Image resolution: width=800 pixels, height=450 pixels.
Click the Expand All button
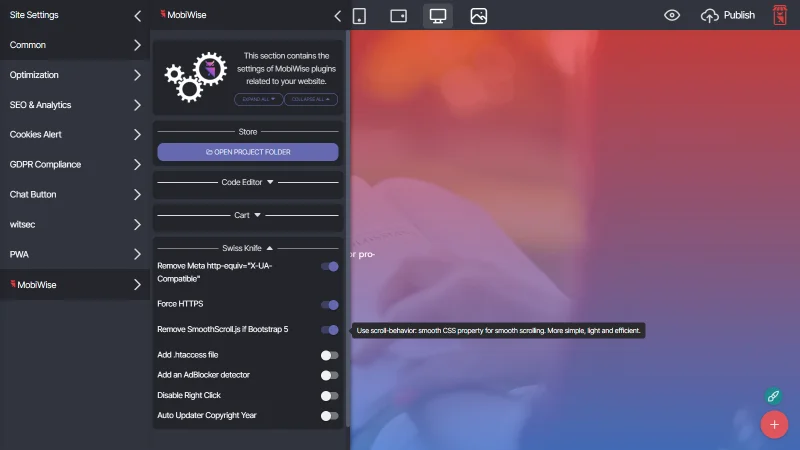pyautogui.click(x=259, y=99)
